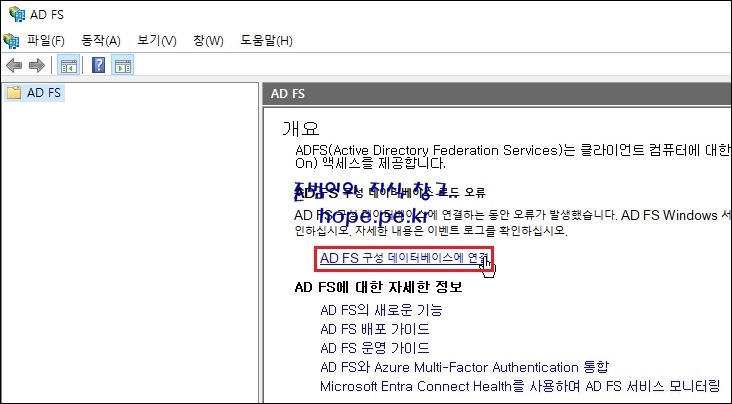Image resolution: width=732 pixels, height=404 pixels.
Task: Open the 파일(F) menu
Action: [45, 41]
